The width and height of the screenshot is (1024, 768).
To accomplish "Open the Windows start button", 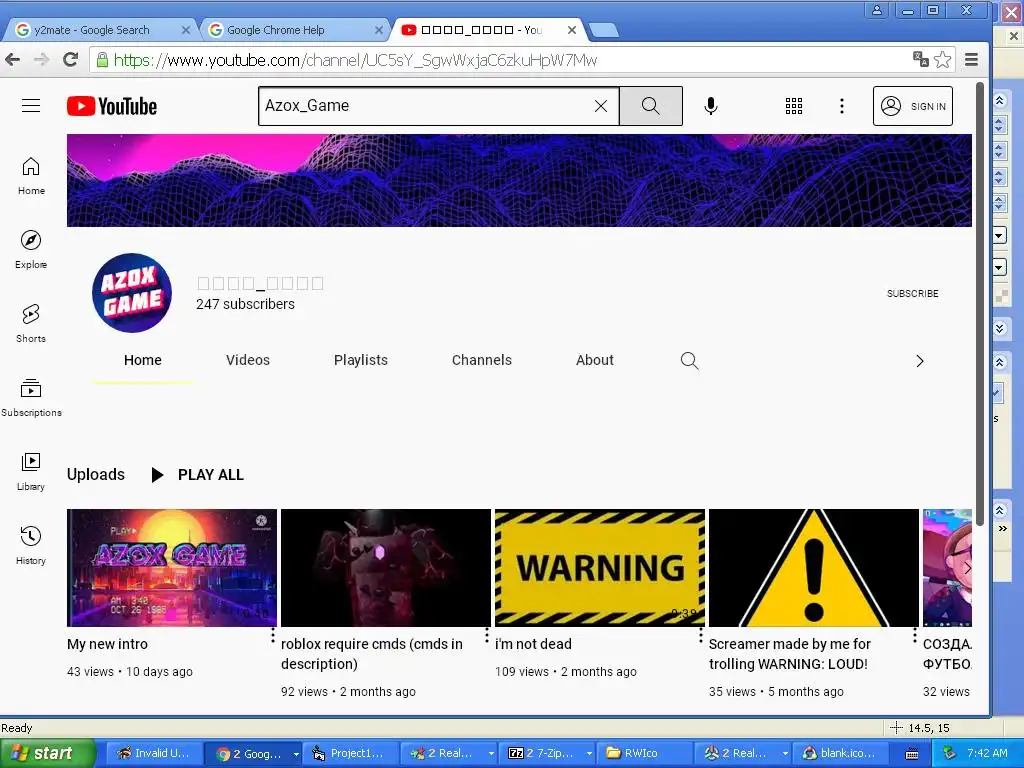I will coord(46,754).
